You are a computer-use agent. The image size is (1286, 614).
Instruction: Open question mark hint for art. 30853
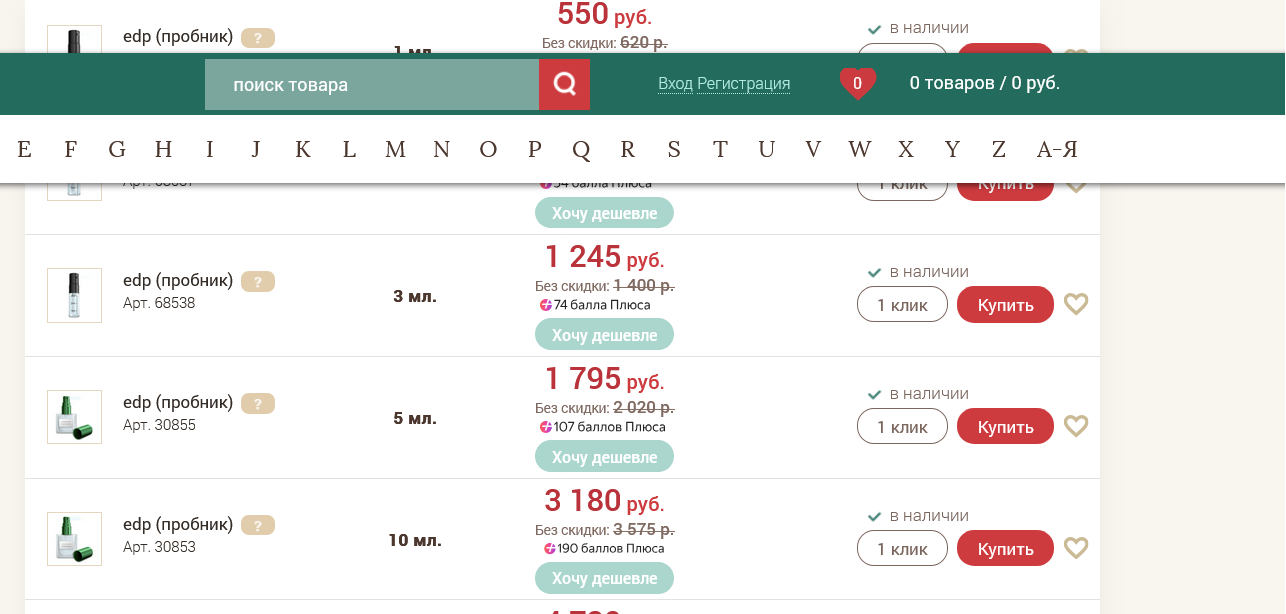[x=258, y=526]
